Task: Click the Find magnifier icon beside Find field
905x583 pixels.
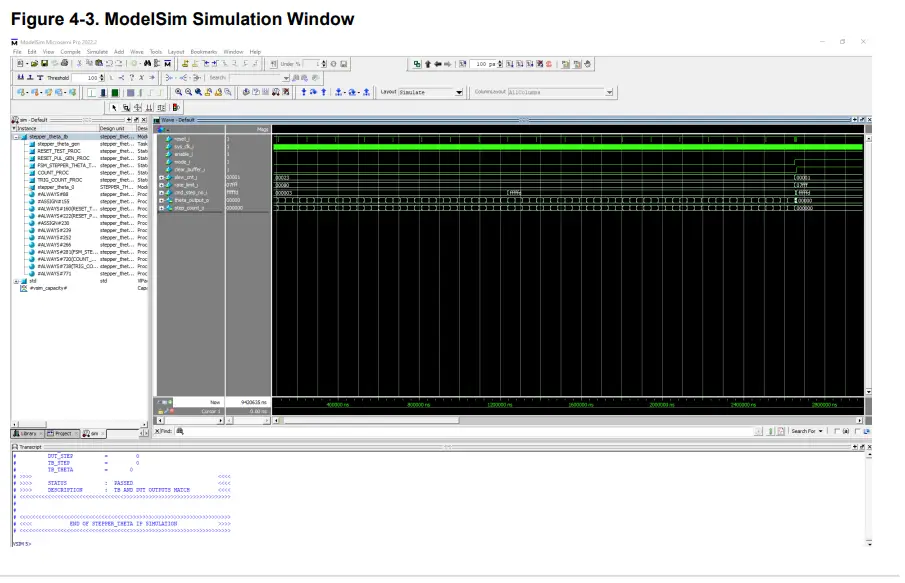Action: (x=180, y=431)
